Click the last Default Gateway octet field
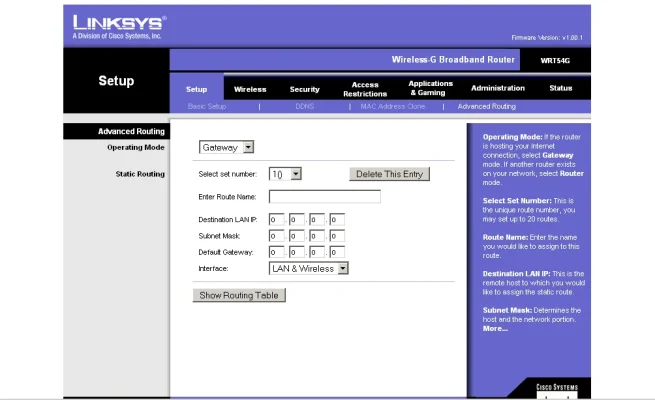655x400 pixels. tap(337, 252)
